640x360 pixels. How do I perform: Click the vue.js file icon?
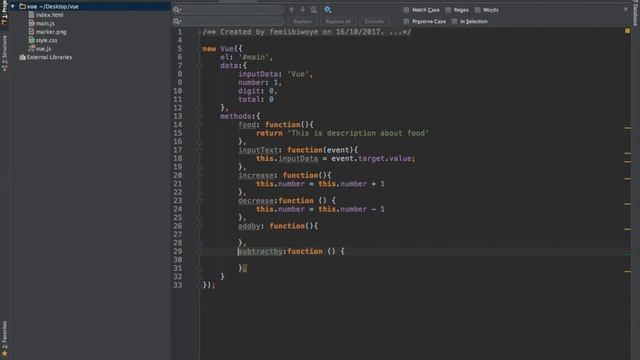[x=31, y=49]
